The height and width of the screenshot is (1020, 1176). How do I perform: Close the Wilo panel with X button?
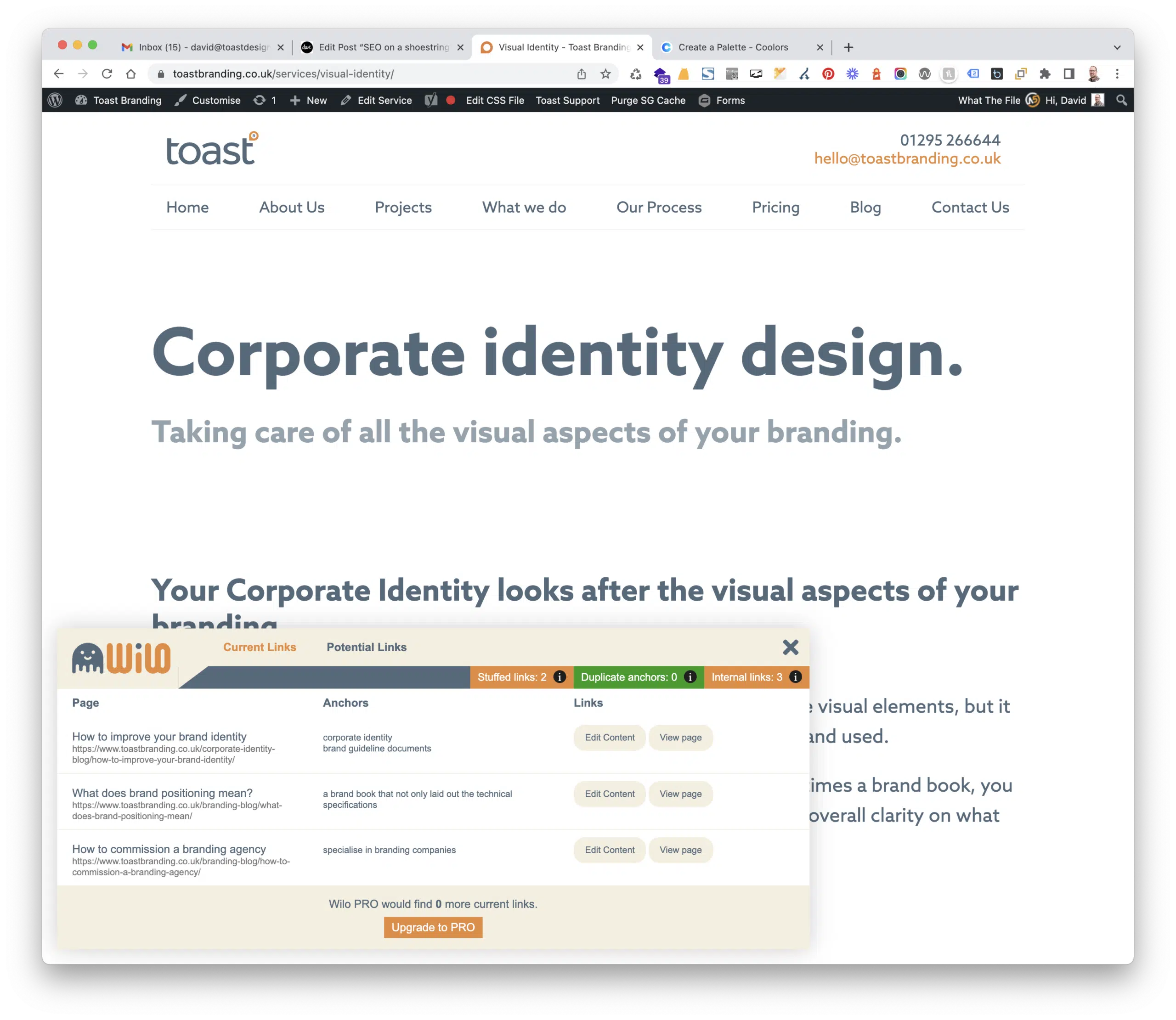pyautogui.click(x=790, y=648)
